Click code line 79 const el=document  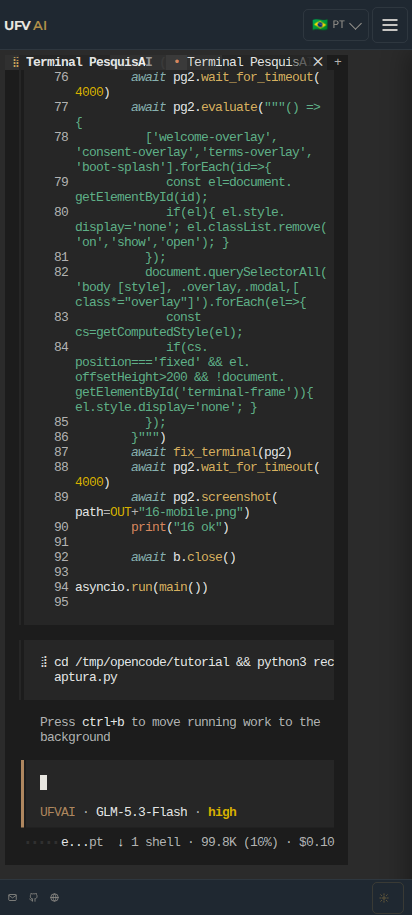coord(184,190)
